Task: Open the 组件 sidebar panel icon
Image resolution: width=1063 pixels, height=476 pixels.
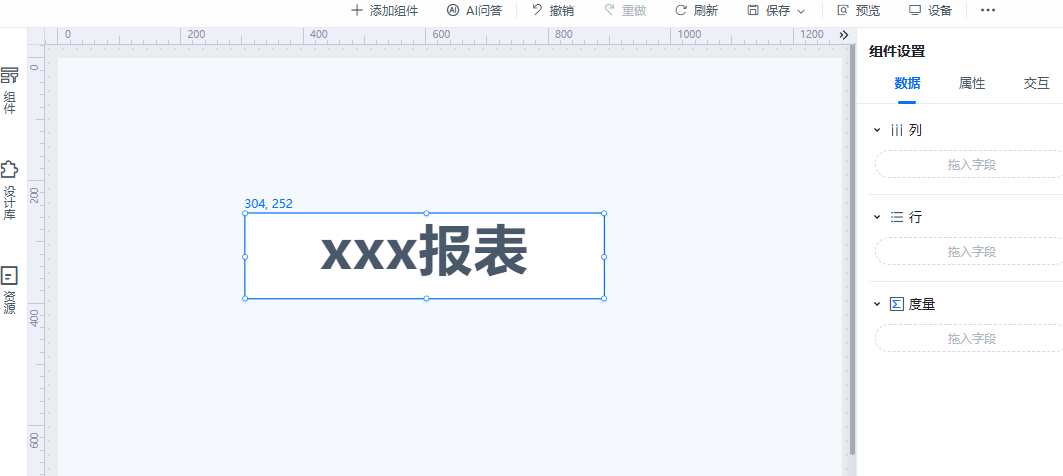Action: pos(9,75)
